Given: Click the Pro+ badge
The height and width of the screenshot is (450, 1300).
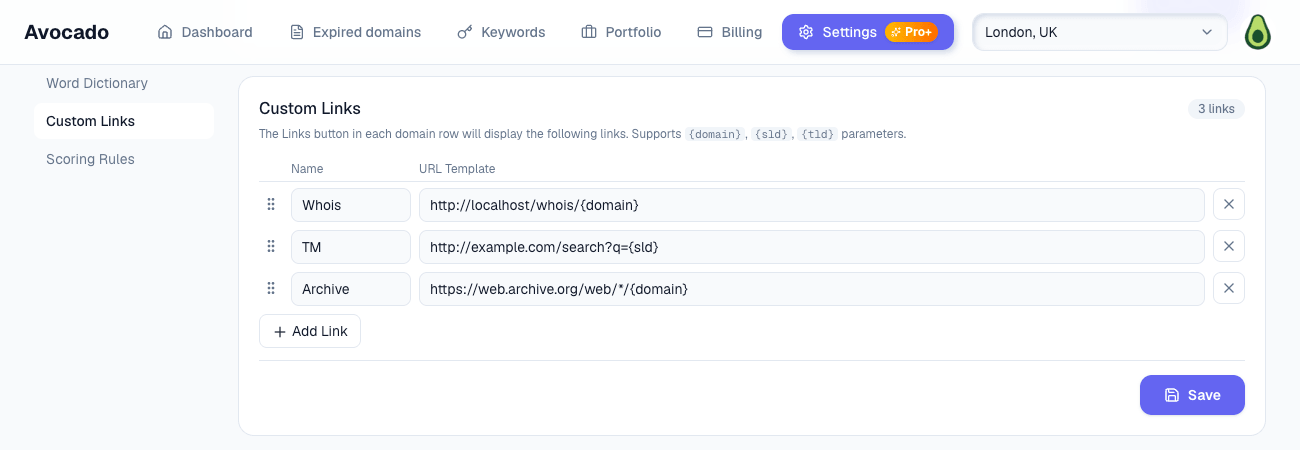Looking at the screenshot, I should point(911,32).
